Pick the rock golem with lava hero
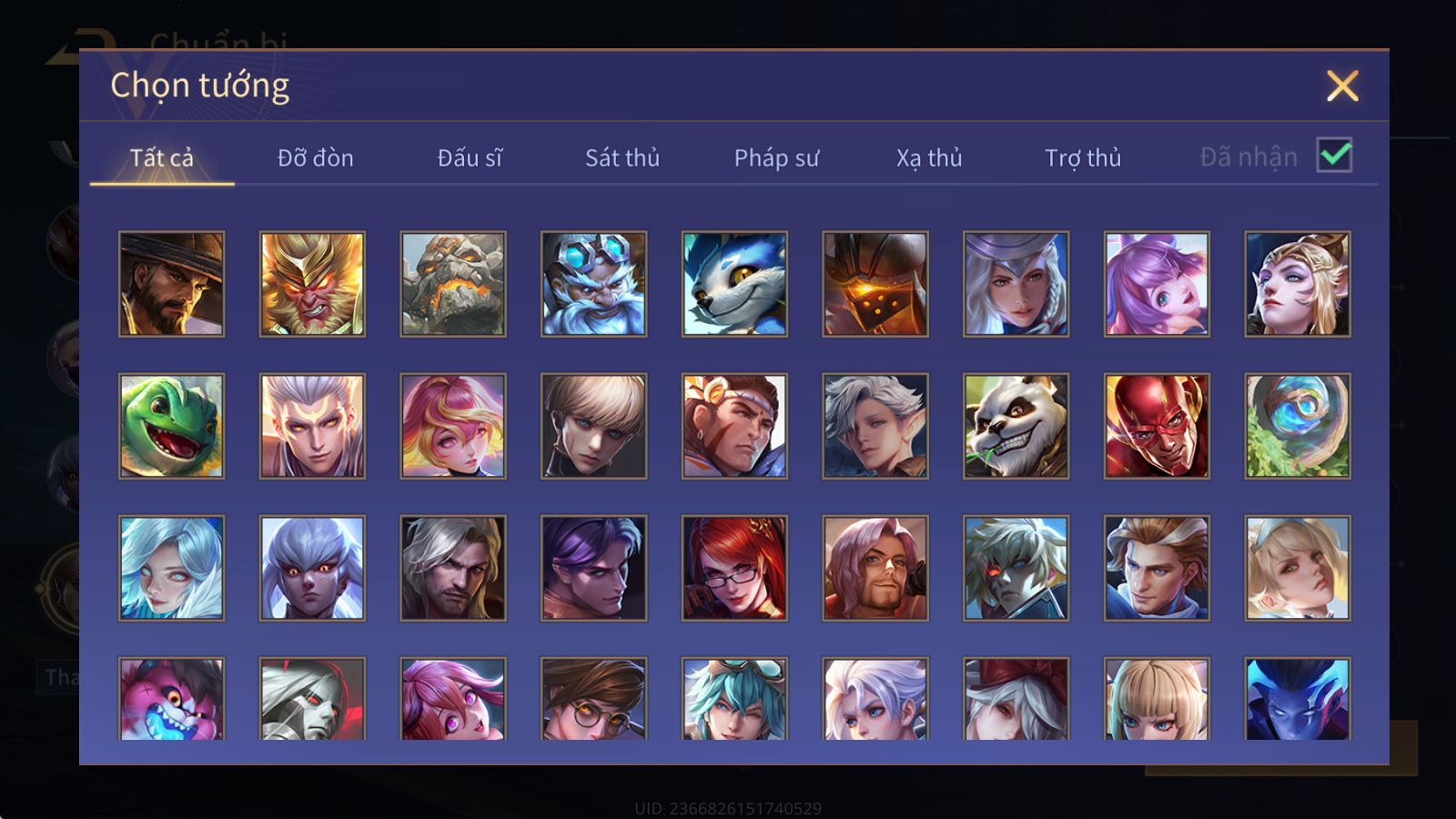1456x819 pixels. (453, 284)
